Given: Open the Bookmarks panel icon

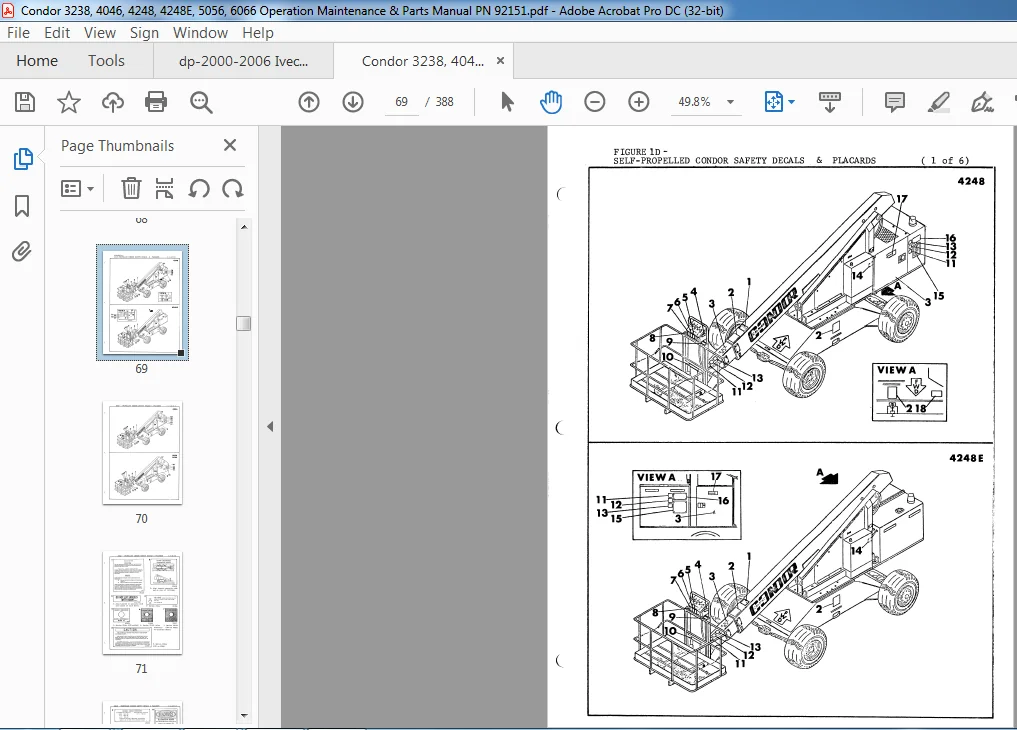Looking at the screenshot, I should tap(21, 206).
